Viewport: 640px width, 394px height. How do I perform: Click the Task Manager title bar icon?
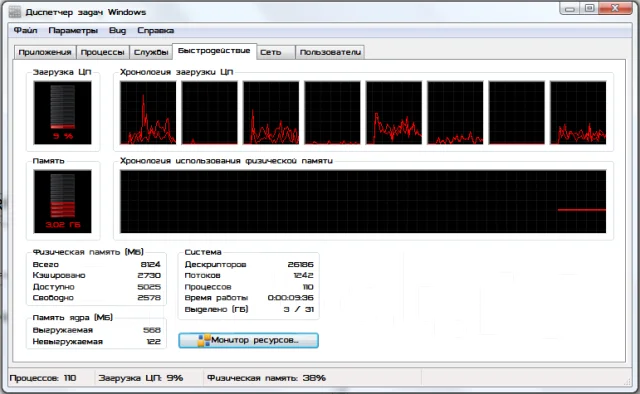(15, 12)
